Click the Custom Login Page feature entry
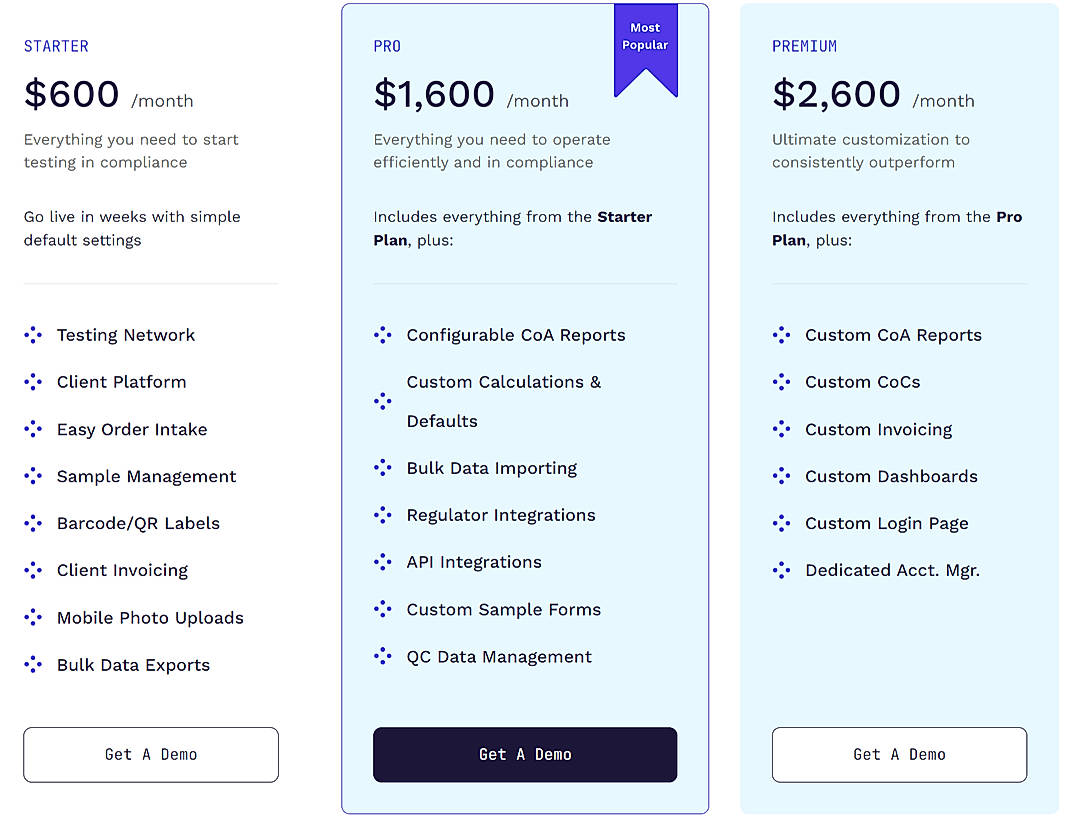Image resolution: width=1070 pixels, height=820 pixels. click(886, 523)
